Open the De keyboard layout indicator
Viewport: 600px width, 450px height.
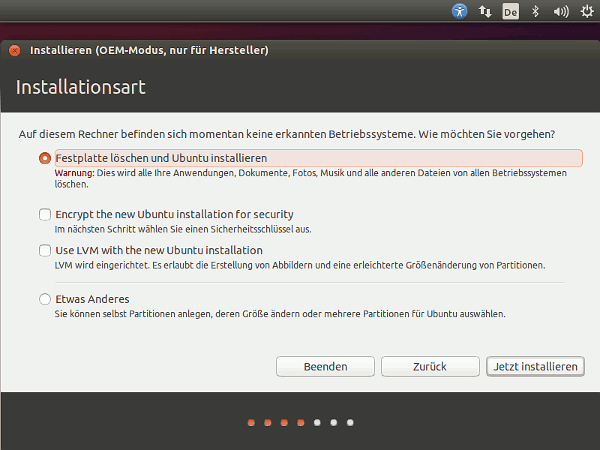click(510, 11)
